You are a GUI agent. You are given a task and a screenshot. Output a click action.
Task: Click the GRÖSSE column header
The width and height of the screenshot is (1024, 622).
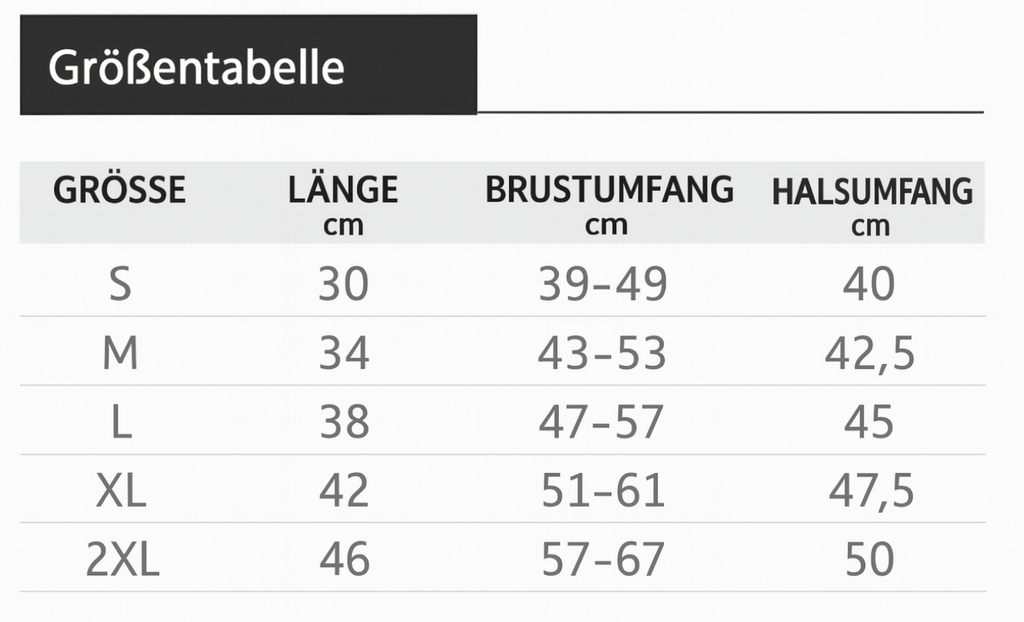[120, 189]
